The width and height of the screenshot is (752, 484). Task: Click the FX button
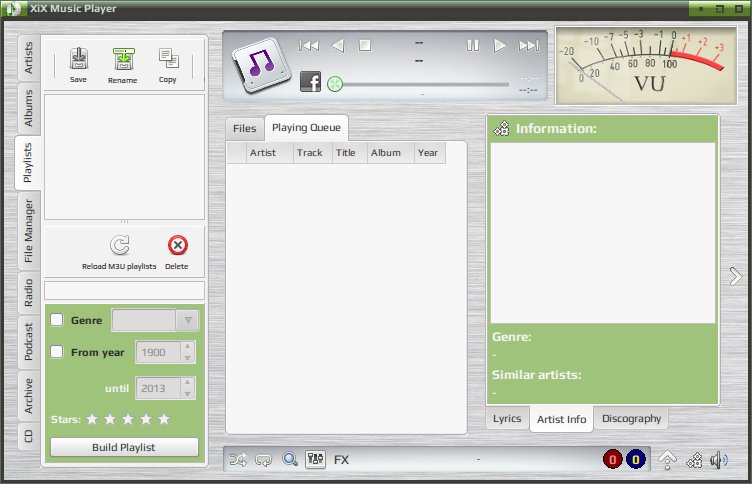point(341,460)
